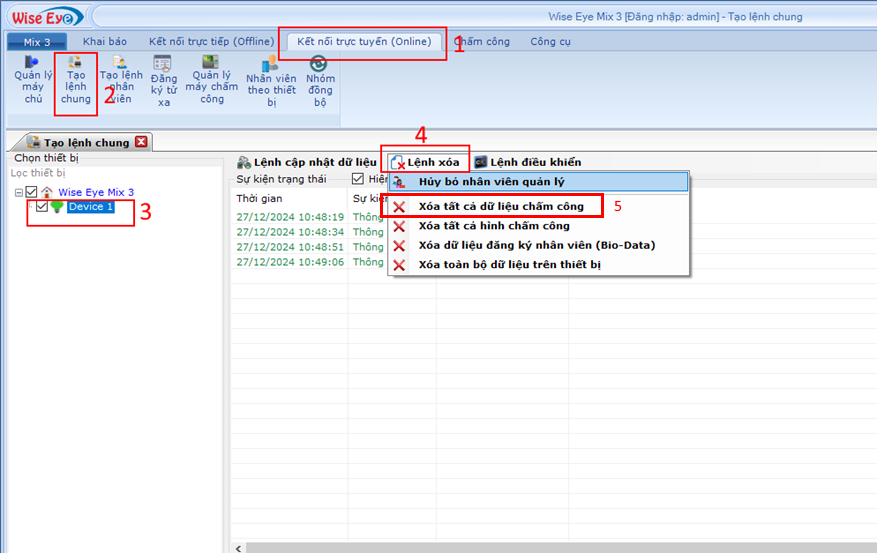The image size is (877, 553).
Task: Choose Xóa tất cả hình chấm công
Action: click(x=539, y=226)
